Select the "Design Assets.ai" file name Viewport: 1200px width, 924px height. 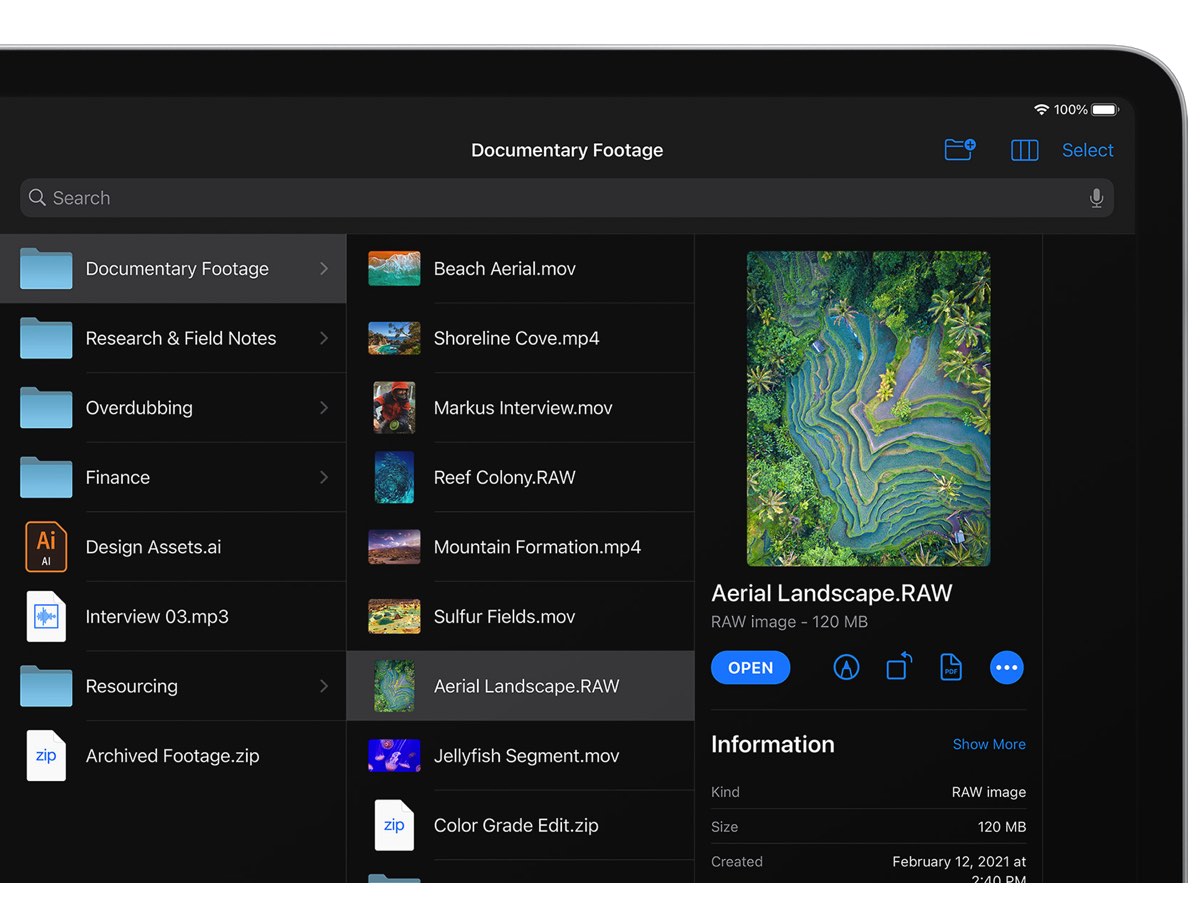(153, 547)
